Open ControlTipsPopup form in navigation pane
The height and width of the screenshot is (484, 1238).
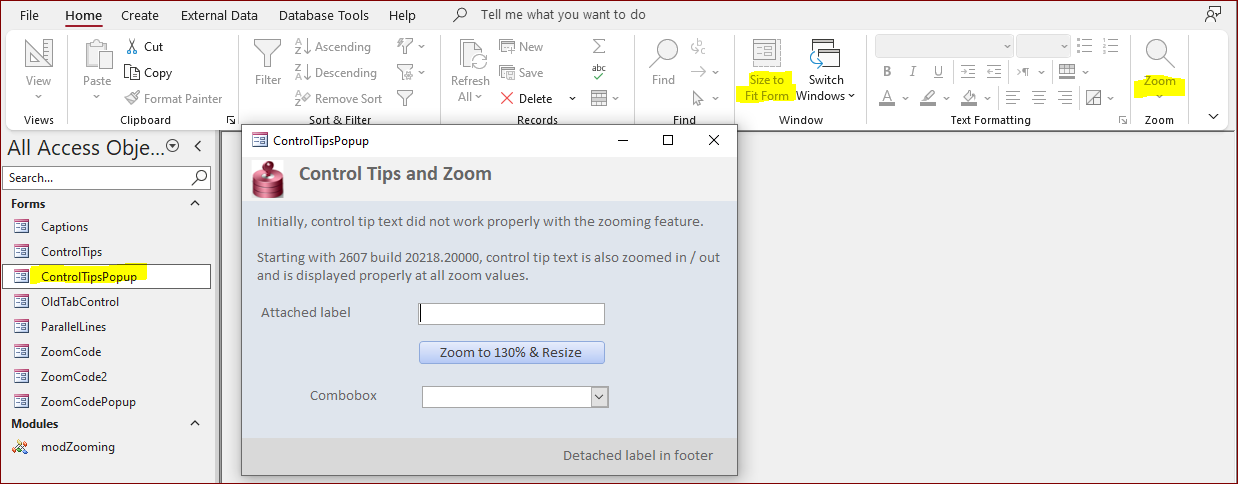pos(106,277)
